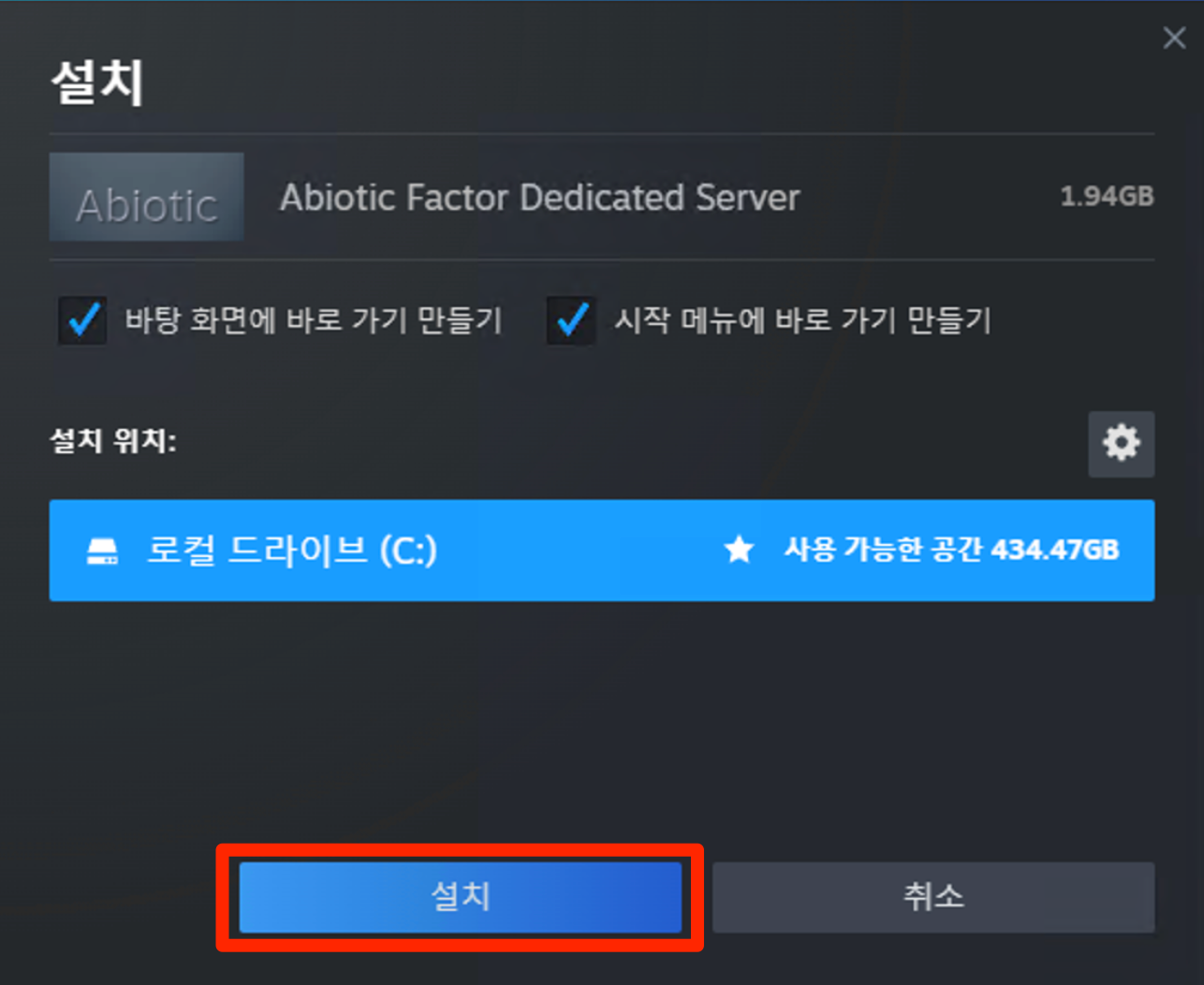Click the Abiotic game thumbnail
The image size is (1204, 985).
(x=147, y=197)
